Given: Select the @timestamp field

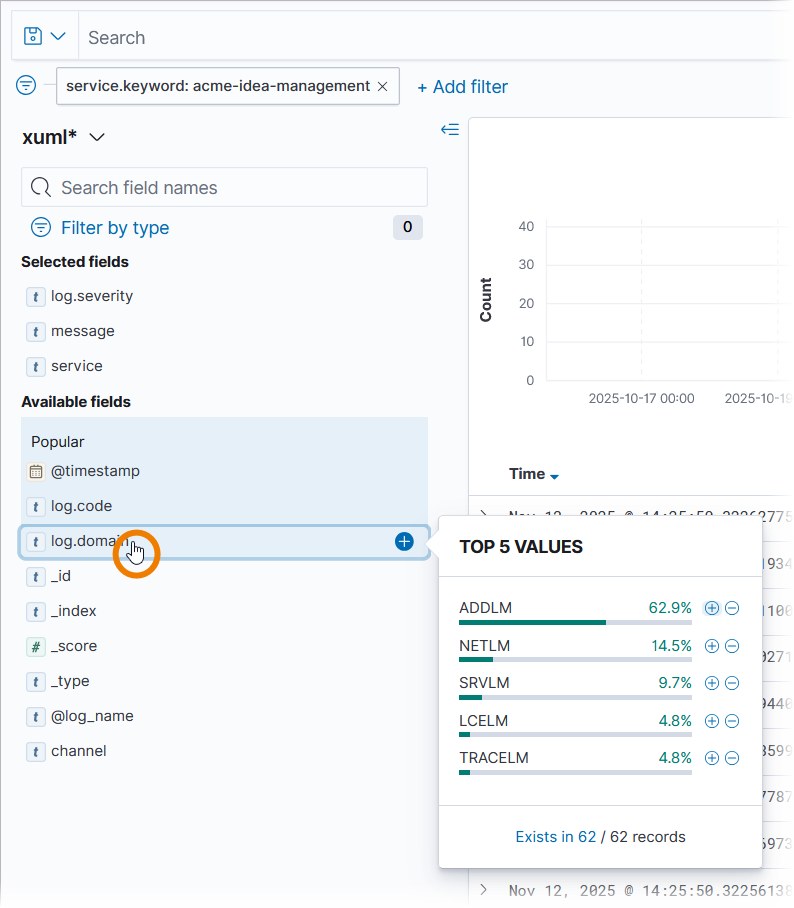Looking at the screenshot, I should click(x=95, y=471).
